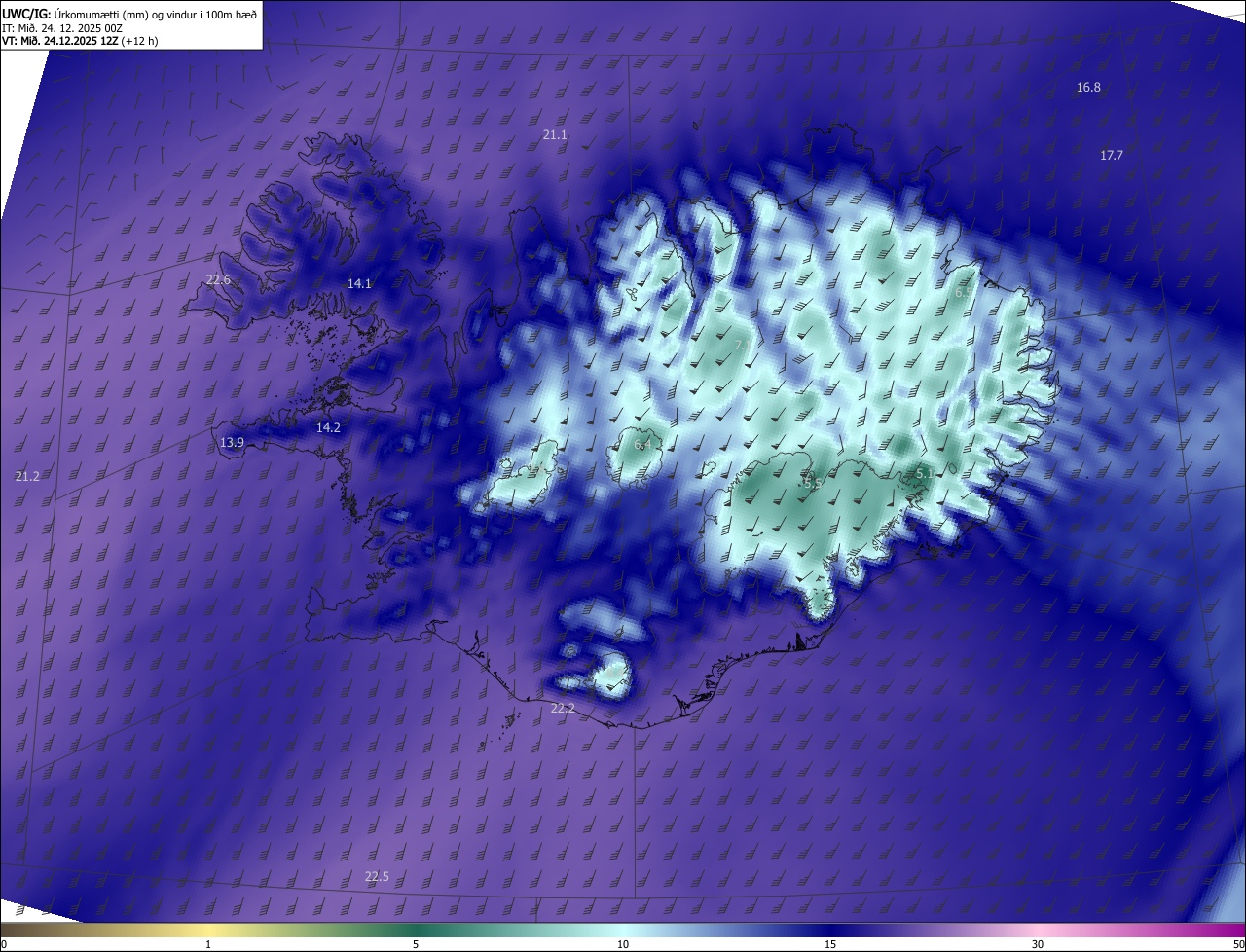The height and width of the screenshot is (952, 1246).
Task: Click the legend tick label 5
Action: click(416, 945)
